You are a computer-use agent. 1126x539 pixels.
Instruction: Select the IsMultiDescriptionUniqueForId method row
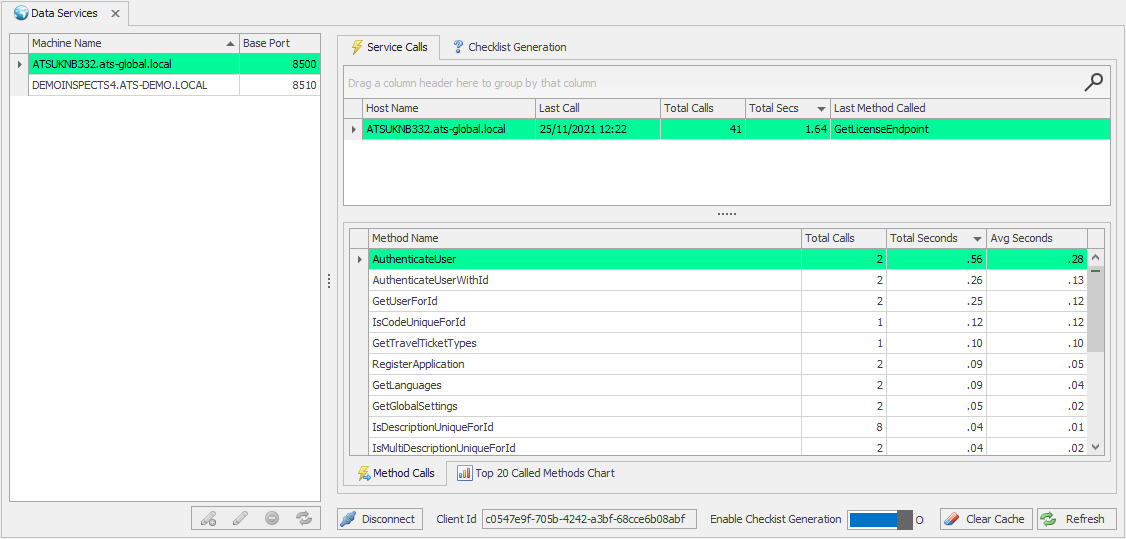coord(718,446)
